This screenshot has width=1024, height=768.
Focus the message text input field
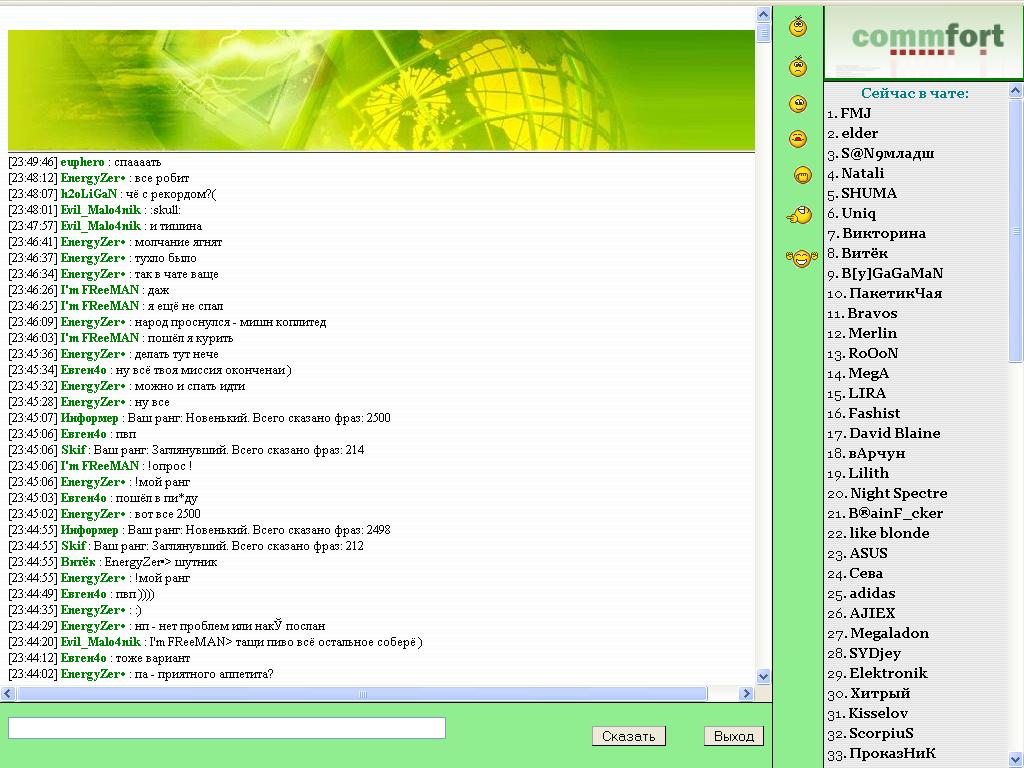(226, 728)
